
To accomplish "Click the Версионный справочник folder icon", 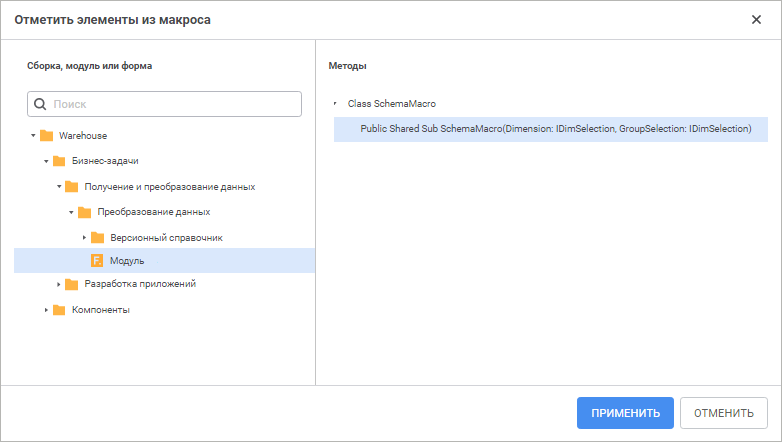I will coord(97,238).
